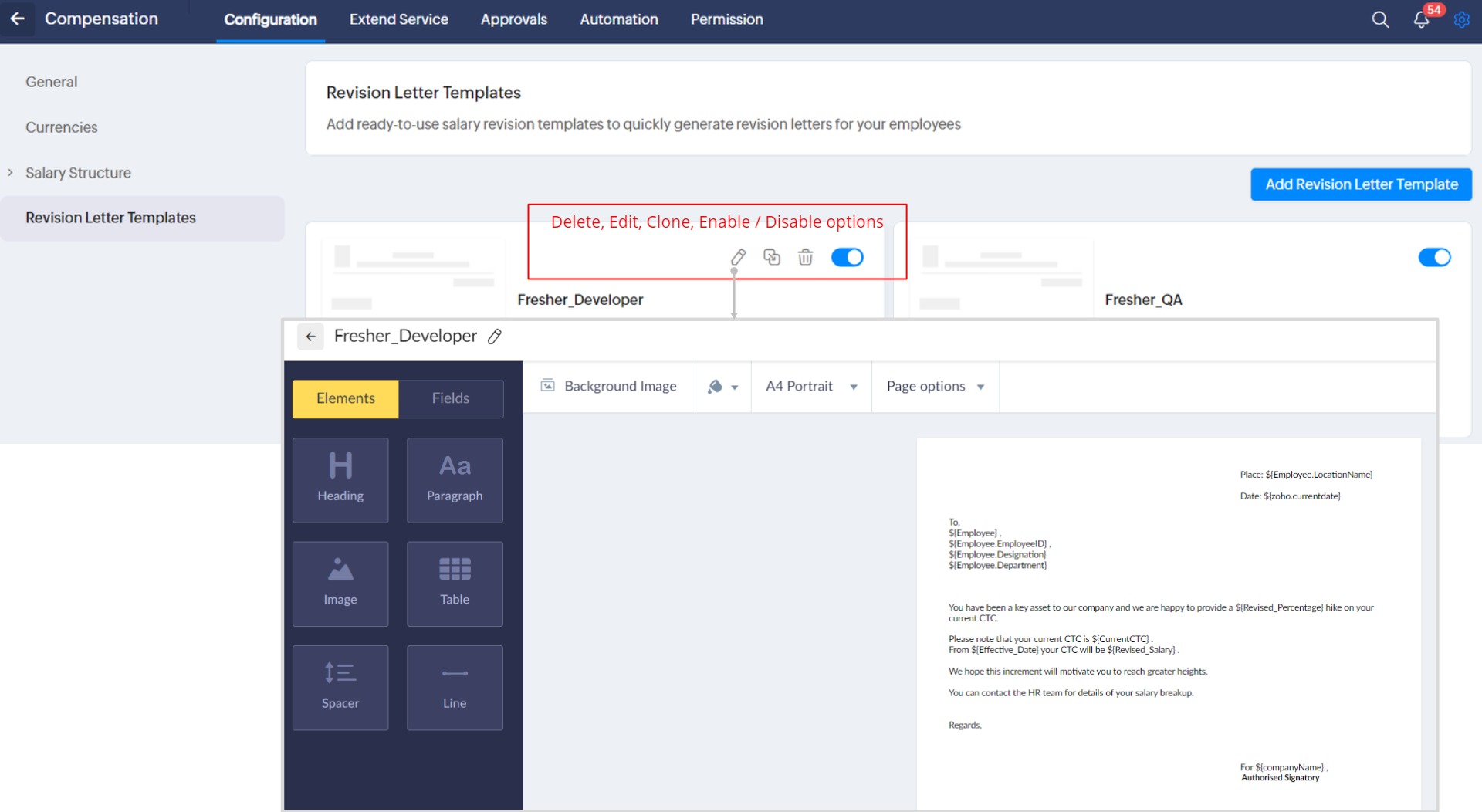Viewport: 1482px width, 812px height.
Task: Toggle off the Fresher_QA template
Action: [1434, 257]
